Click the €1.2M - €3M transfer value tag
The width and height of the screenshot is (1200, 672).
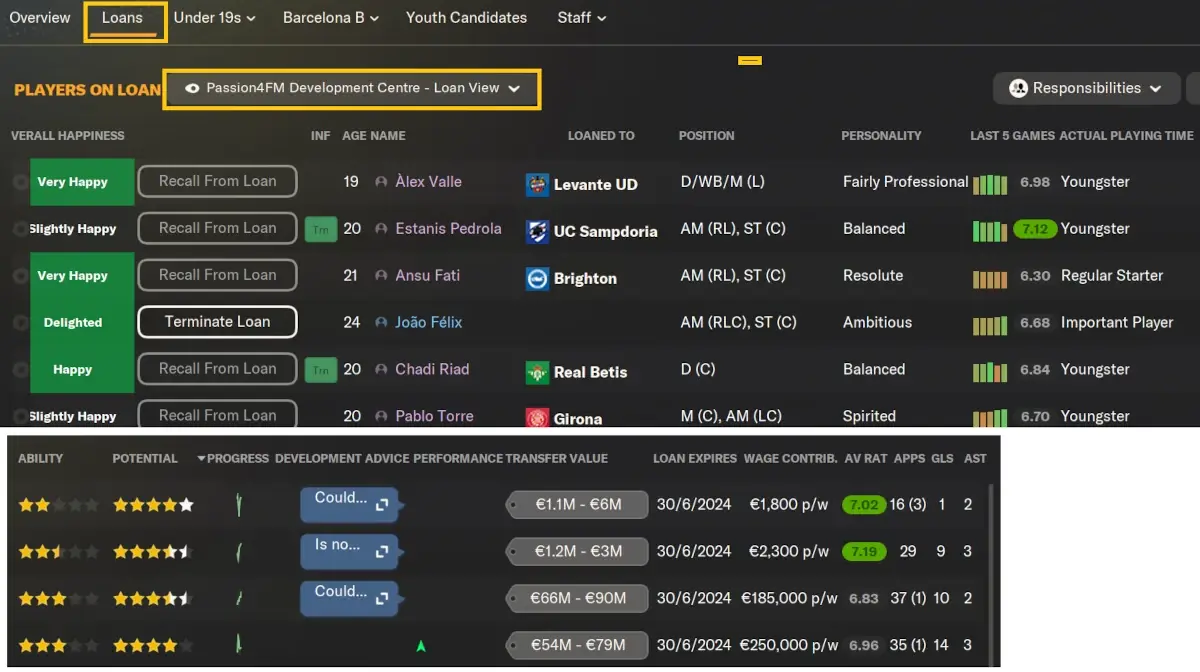pos(577,552)
